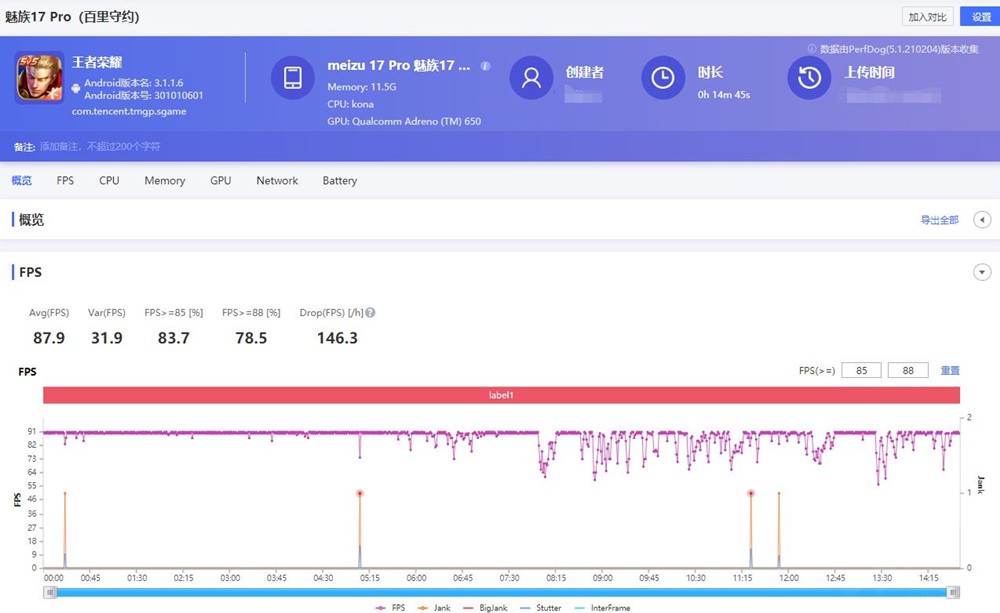Viewport: 1000px width, 613px height.
Task: Click the 导出全部 link
Action: [939, 220]
